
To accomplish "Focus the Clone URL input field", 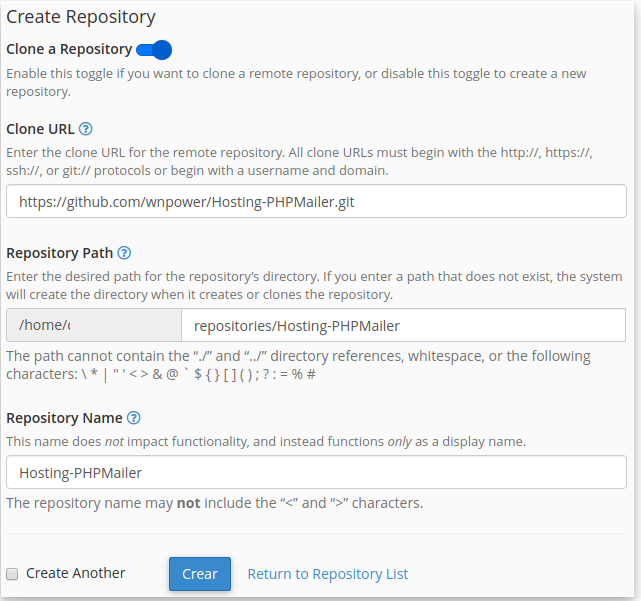I will (316, 201).
